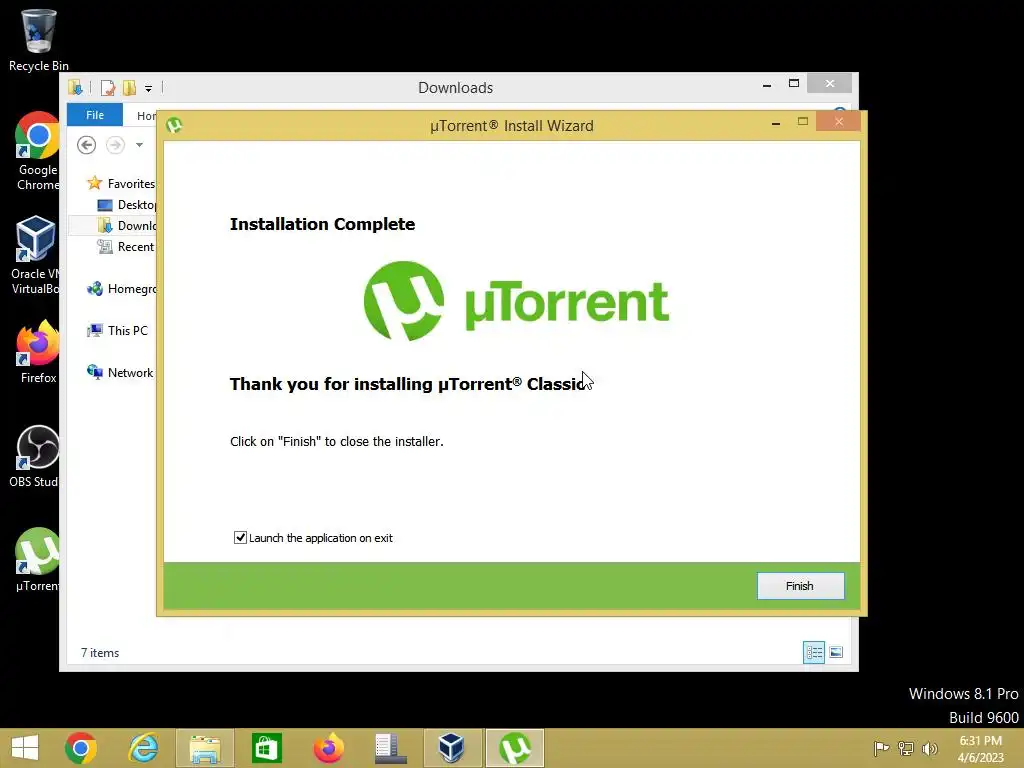Select Oracle VM VirtualBox desktop shortcut
This screenshot has height=768, width=1024.
(x=35, y=255)
